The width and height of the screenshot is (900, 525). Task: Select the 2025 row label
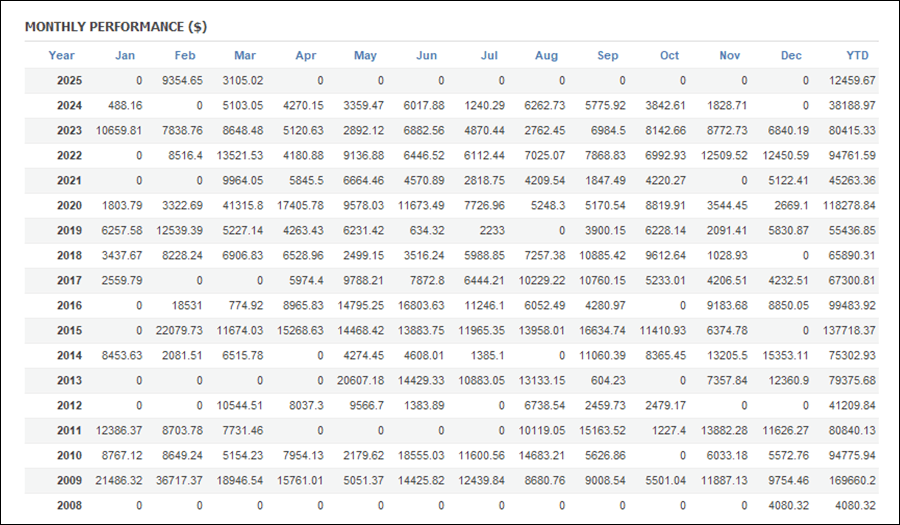click(69, 81)
